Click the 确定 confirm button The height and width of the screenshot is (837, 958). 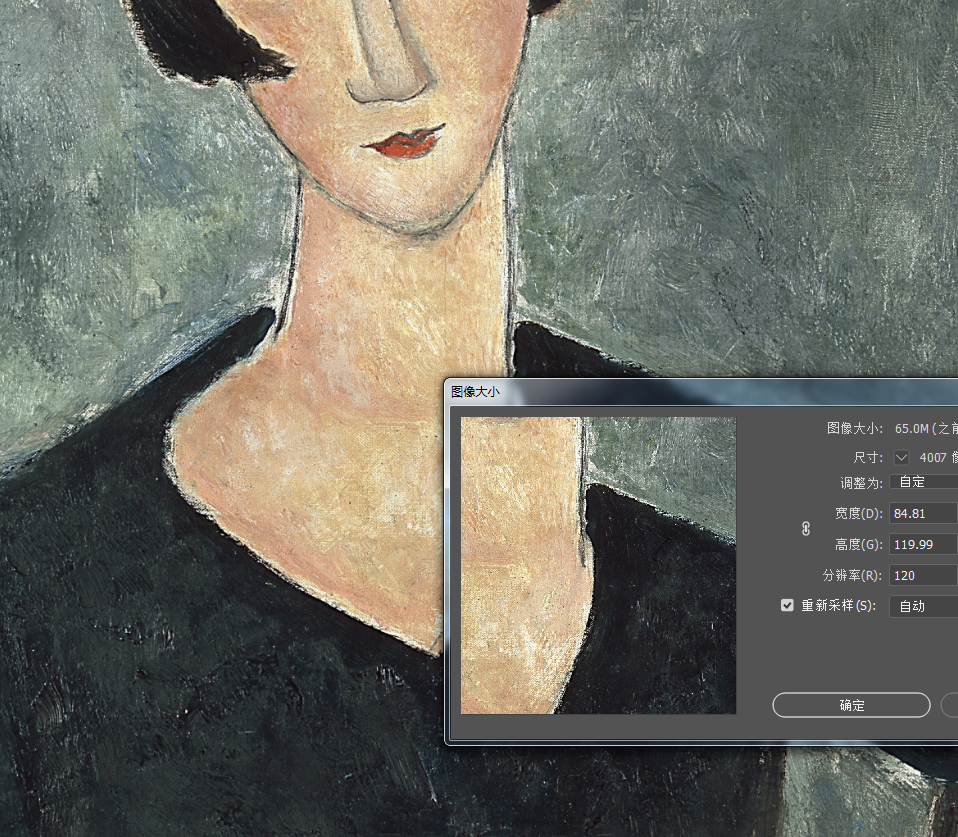[x=851, y=705]
